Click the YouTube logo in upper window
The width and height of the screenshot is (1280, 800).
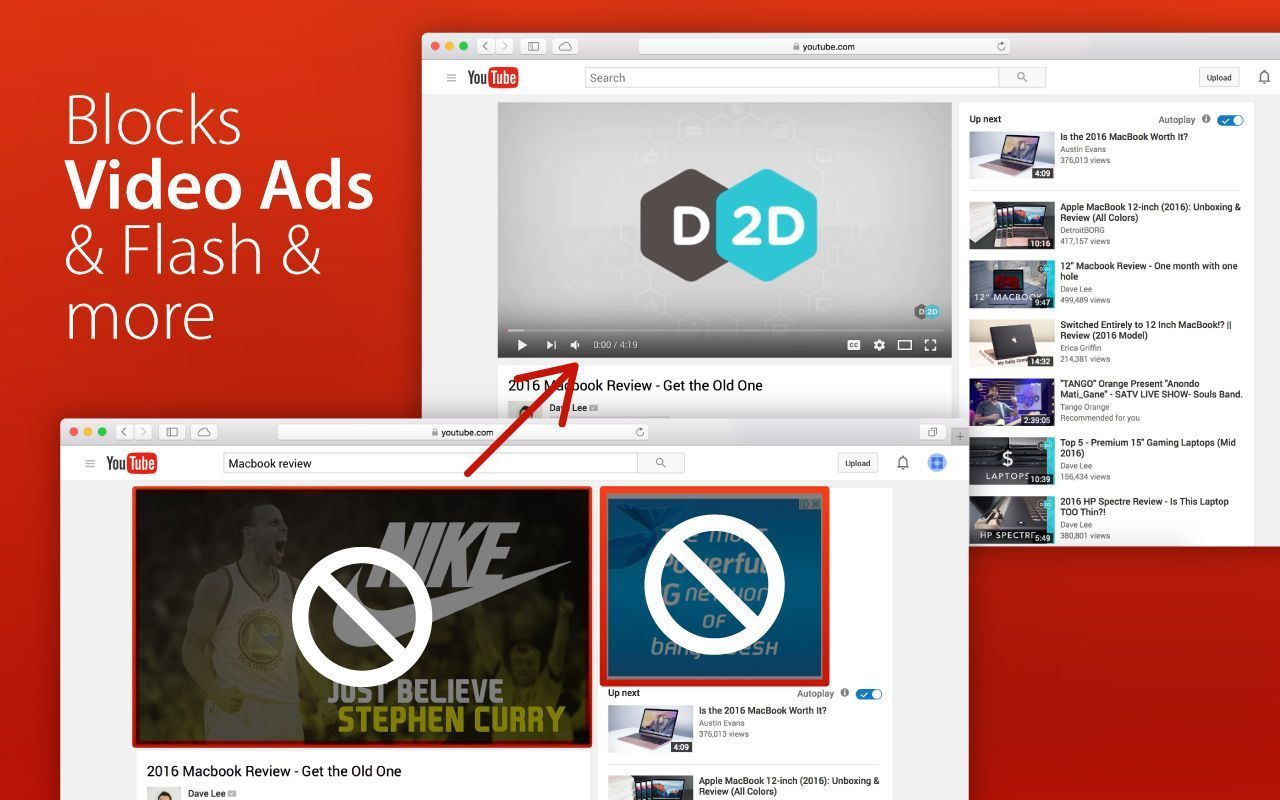[x=493, y=77]
